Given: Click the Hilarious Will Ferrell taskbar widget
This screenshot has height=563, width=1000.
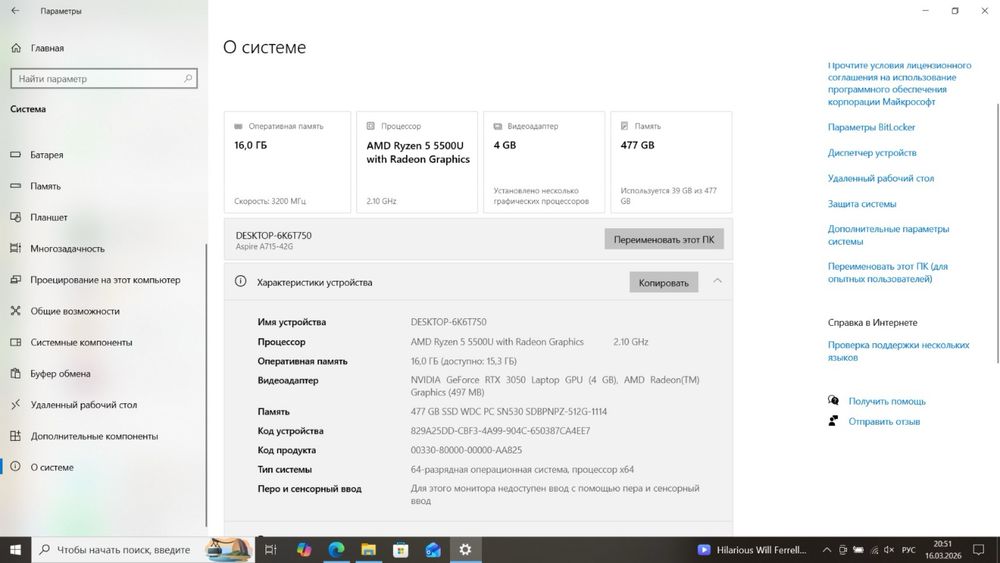Looking at the screenshot, I should click(752, 550).
